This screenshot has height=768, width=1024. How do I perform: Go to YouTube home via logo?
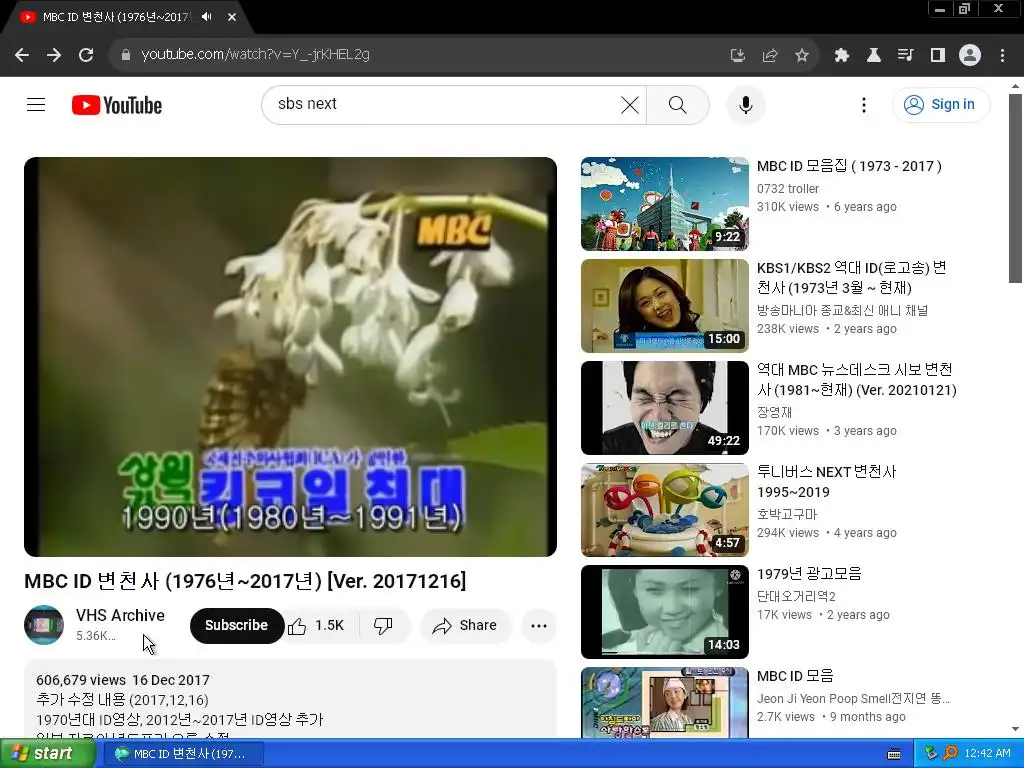[117, 105]
